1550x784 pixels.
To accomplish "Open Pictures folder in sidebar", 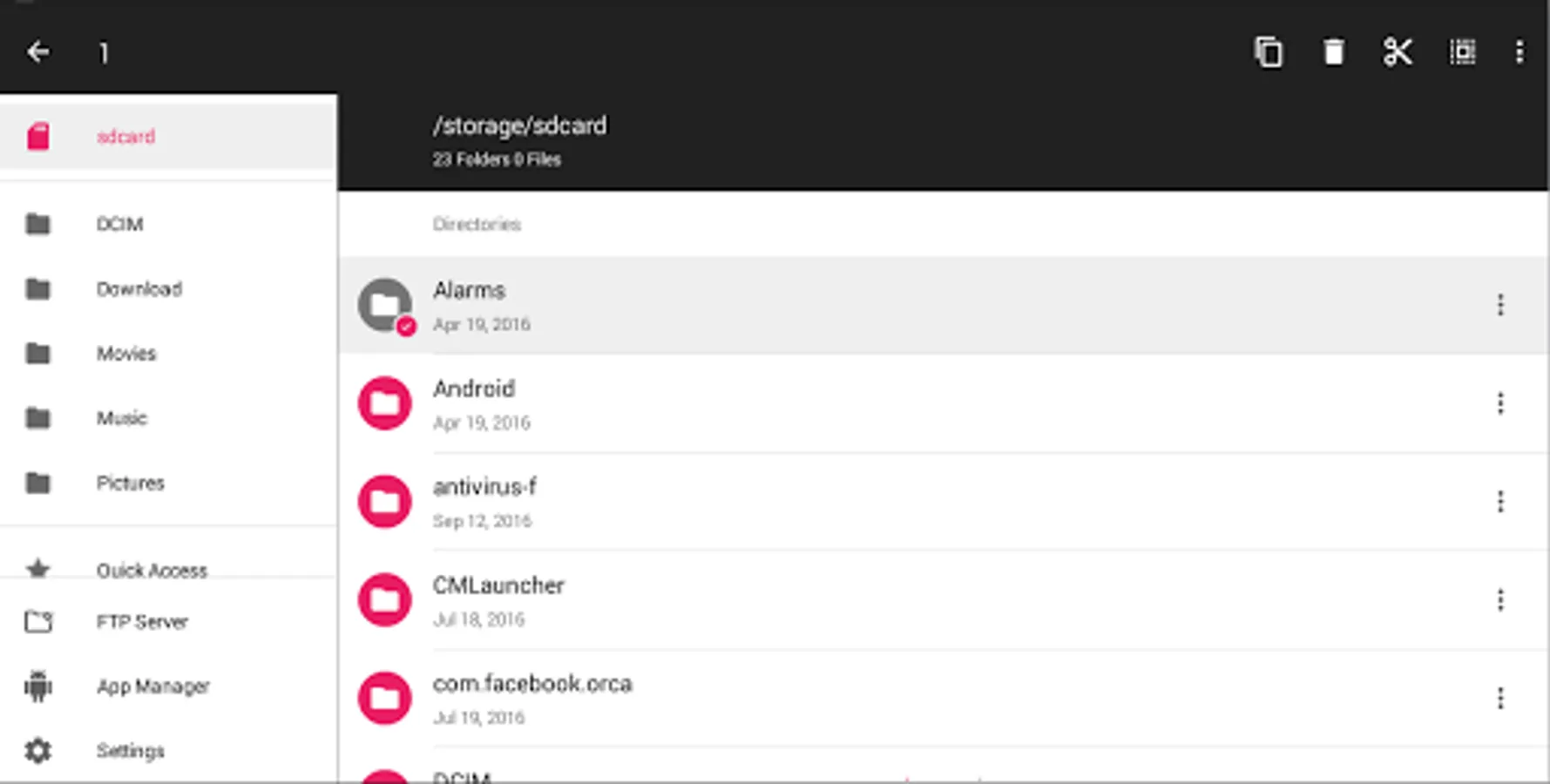I will pyautogui.click(x=130, y=483).
